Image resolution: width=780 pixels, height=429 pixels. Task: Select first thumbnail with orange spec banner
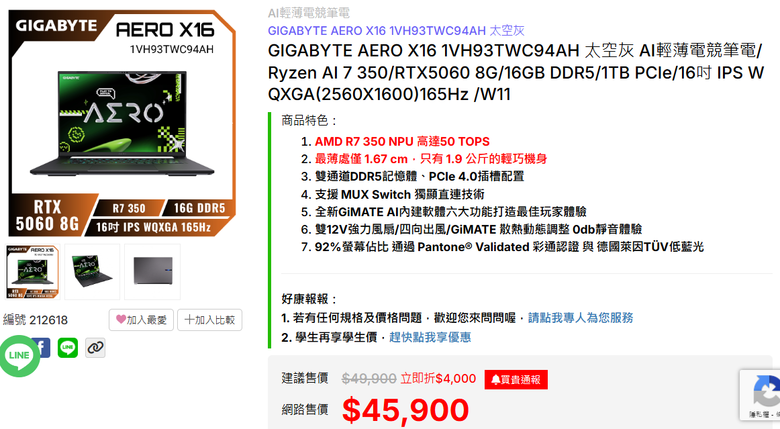click(x=33, y=272)
